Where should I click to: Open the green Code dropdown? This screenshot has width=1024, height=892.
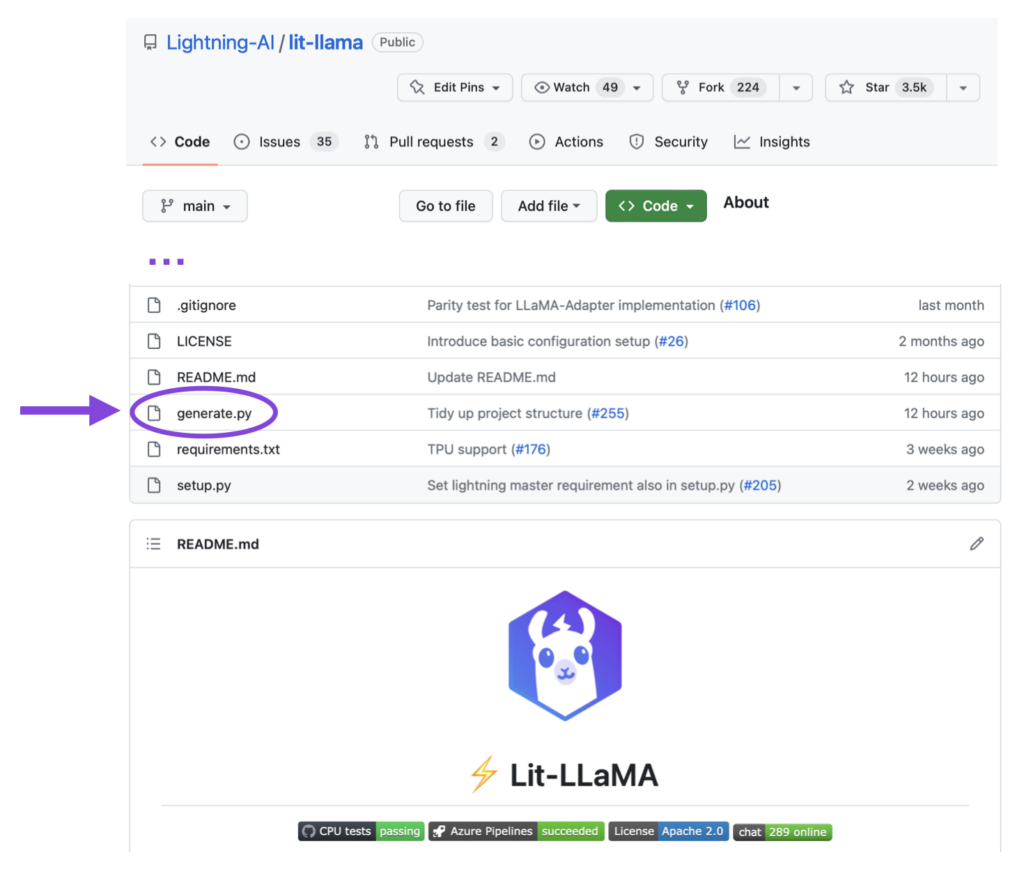(656, 206)
